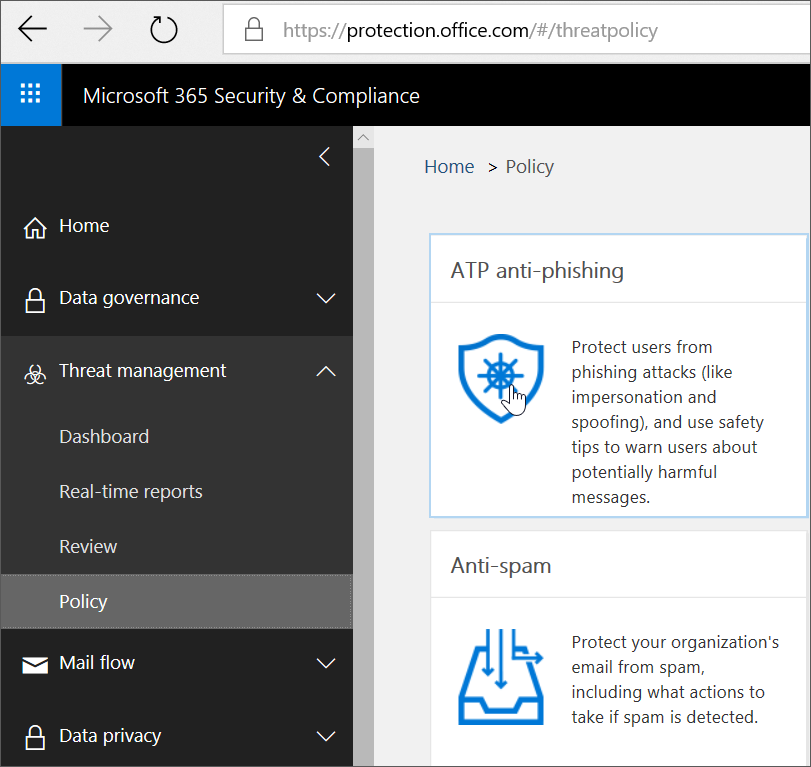Image resolution: width=811 pixels, height=767 pixels.
Task: Click the ATP anti-phishing description text
Action: pyautogui.click(x=667, y=422)
